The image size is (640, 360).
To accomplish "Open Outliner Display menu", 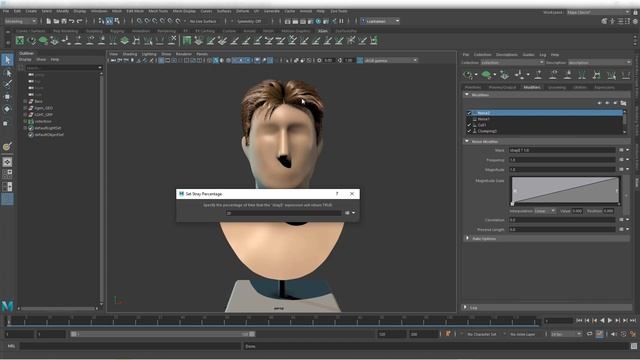I will (x=25, y=60).
